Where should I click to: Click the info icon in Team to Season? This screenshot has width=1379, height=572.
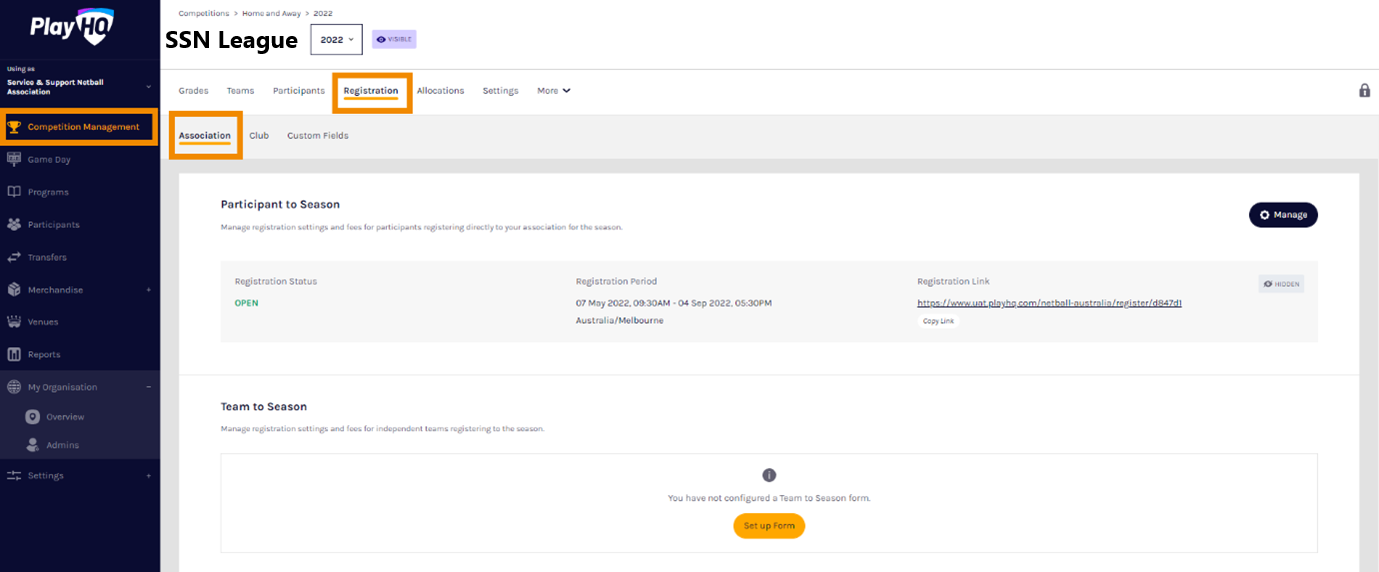pos(768,475)
